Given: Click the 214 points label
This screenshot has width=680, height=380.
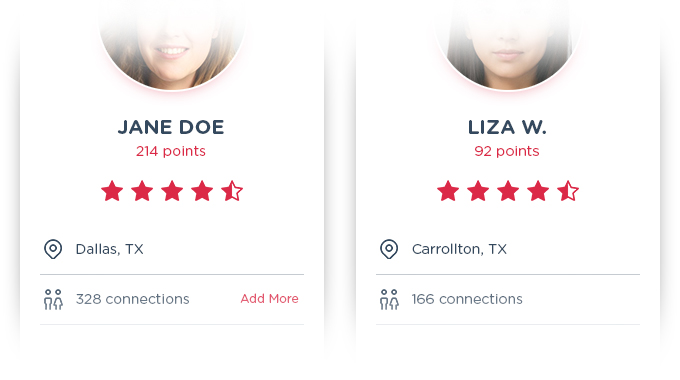Looking at the screenshot, I should (x=171, y=151).
